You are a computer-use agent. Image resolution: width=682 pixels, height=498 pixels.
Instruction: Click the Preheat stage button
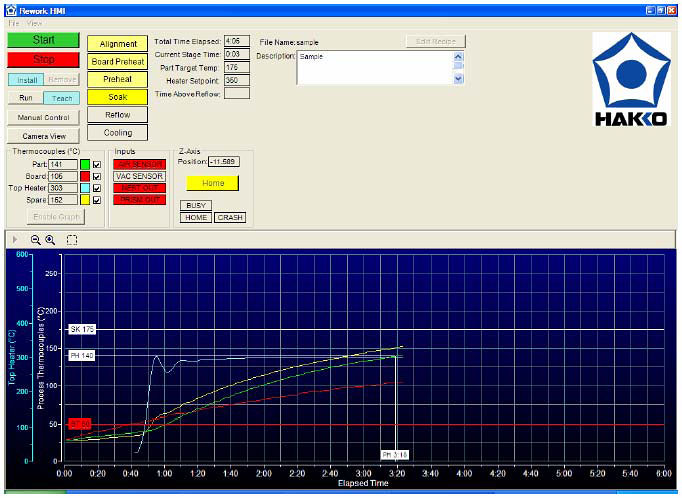click(x=117, y=79)
